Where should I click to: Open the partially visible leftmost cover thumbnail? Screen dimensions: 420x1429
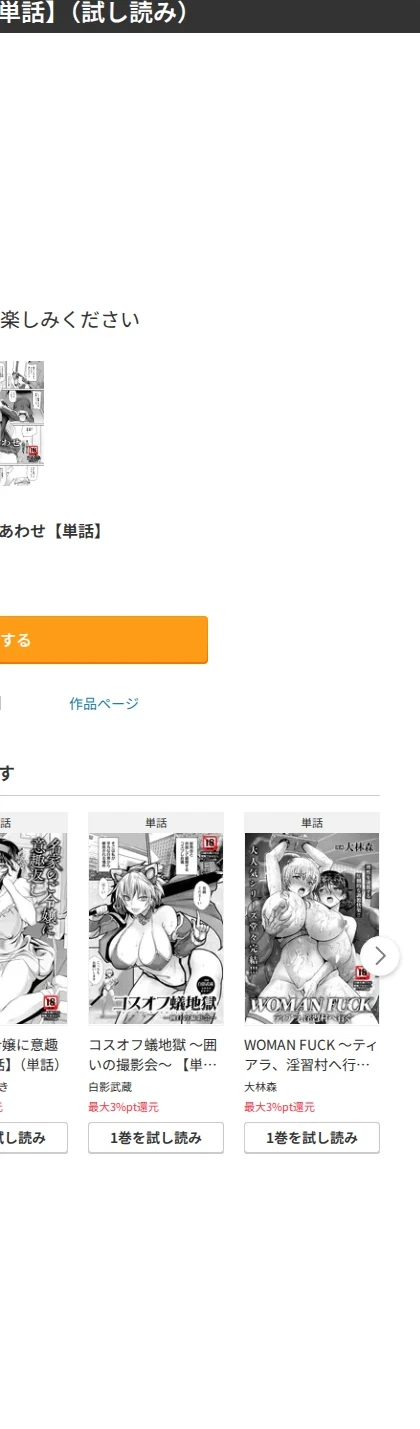click(x=34, y=929)
